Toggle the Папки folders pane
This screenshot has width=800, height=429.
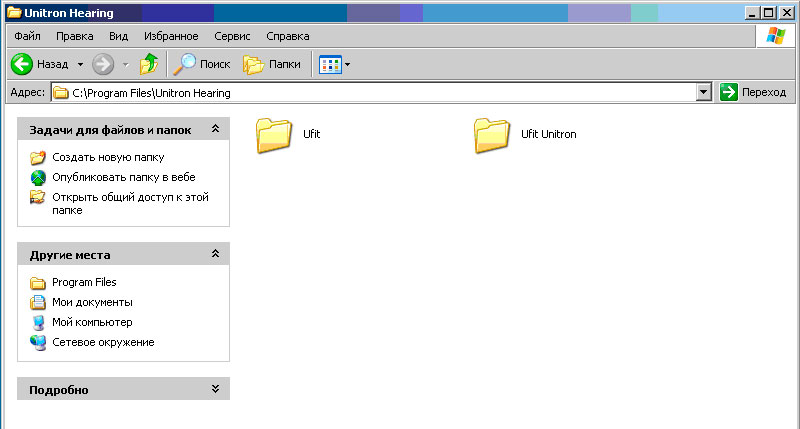click(253, 65)
